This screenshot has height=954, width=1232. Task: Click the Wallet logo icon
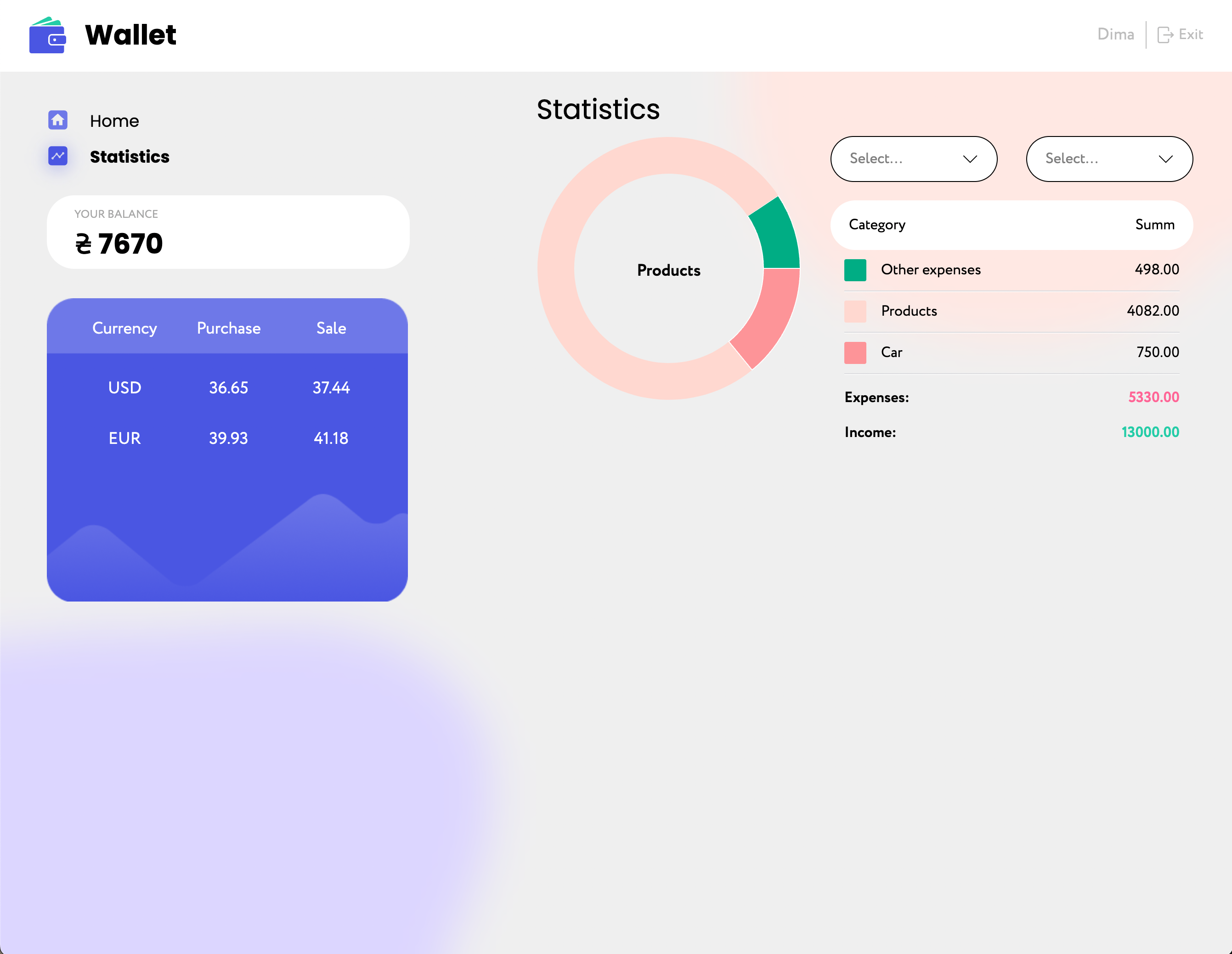(x=48, y=35)
